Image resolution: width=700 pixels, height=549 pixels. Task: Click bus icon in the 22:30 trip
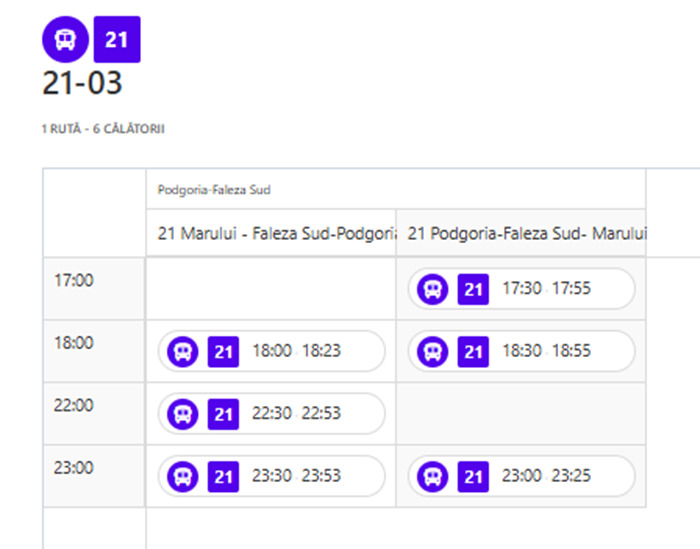183,414
